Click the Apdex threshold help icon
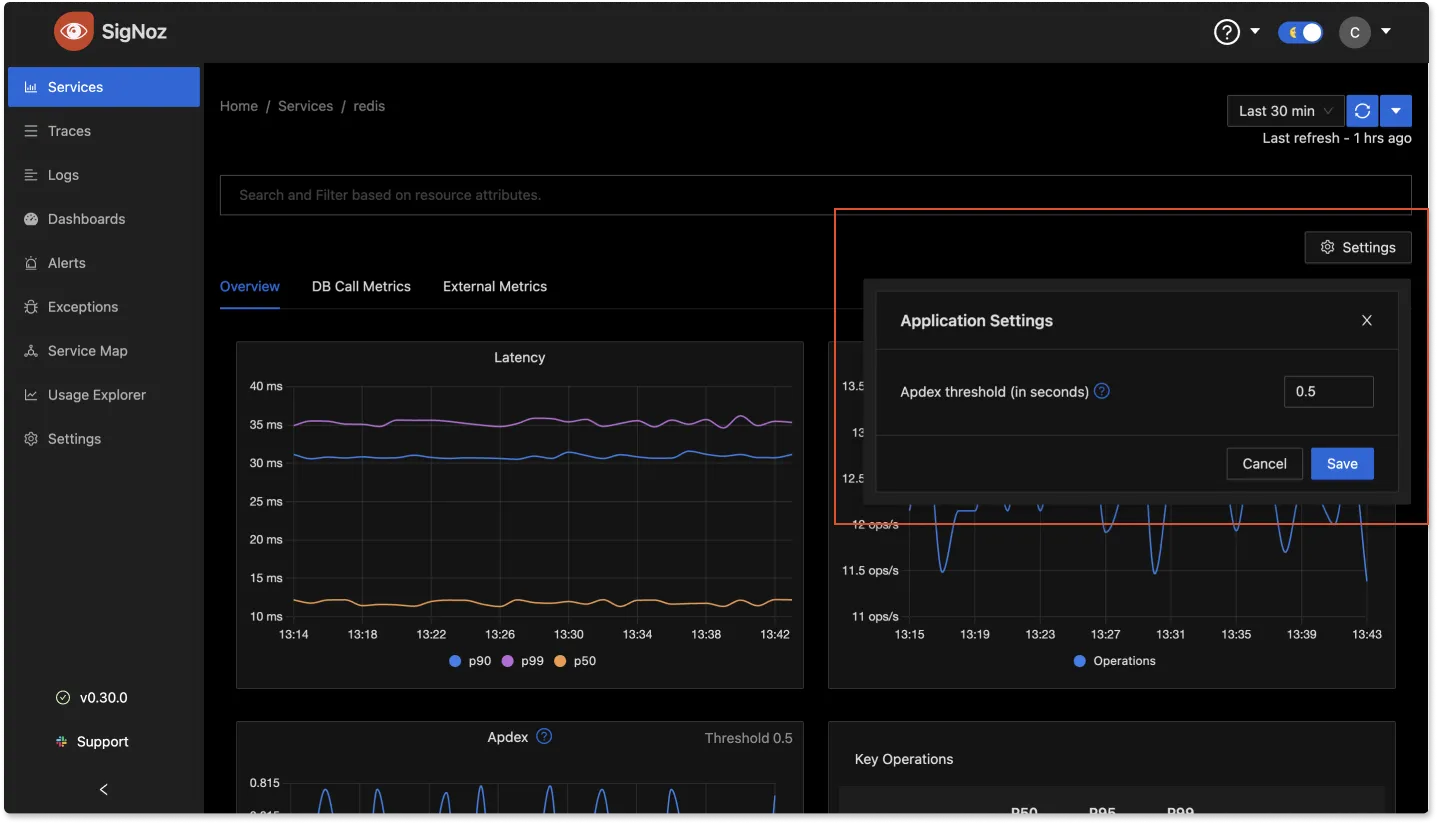Screen dimensions: 1437x824 pos(1102,391)
